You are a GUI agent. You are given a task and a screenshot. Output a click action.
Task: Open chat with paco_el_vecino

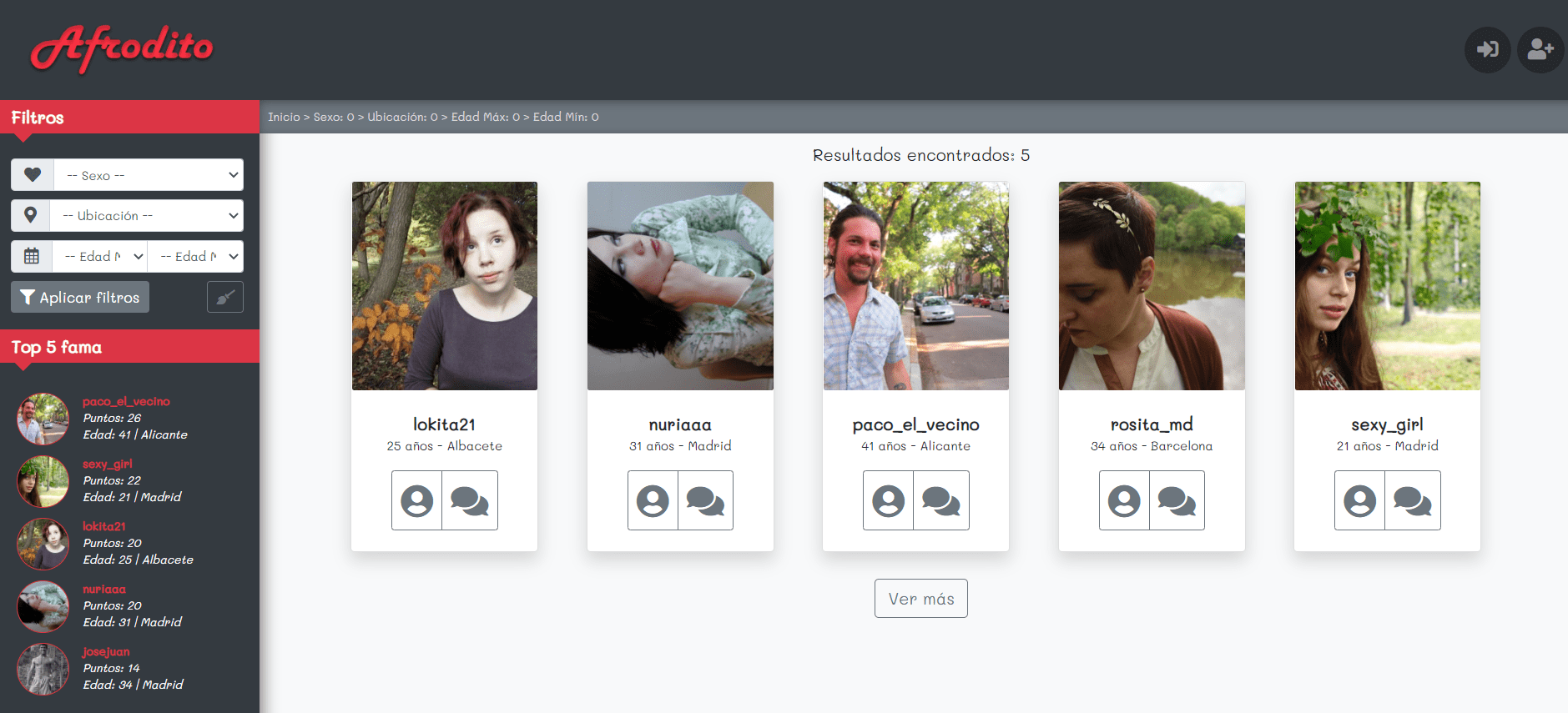pyautogui.click(x=941, y=500)
